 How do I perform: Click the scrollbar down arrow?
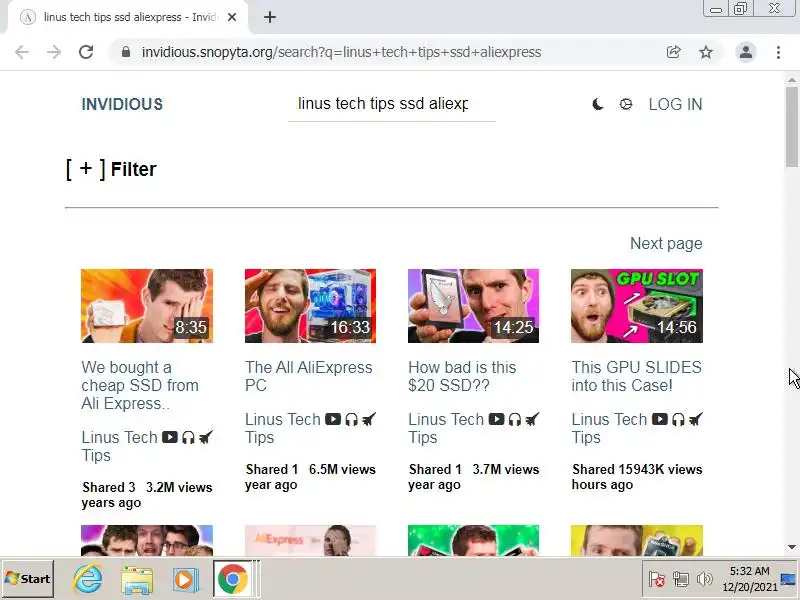(792, 547)
